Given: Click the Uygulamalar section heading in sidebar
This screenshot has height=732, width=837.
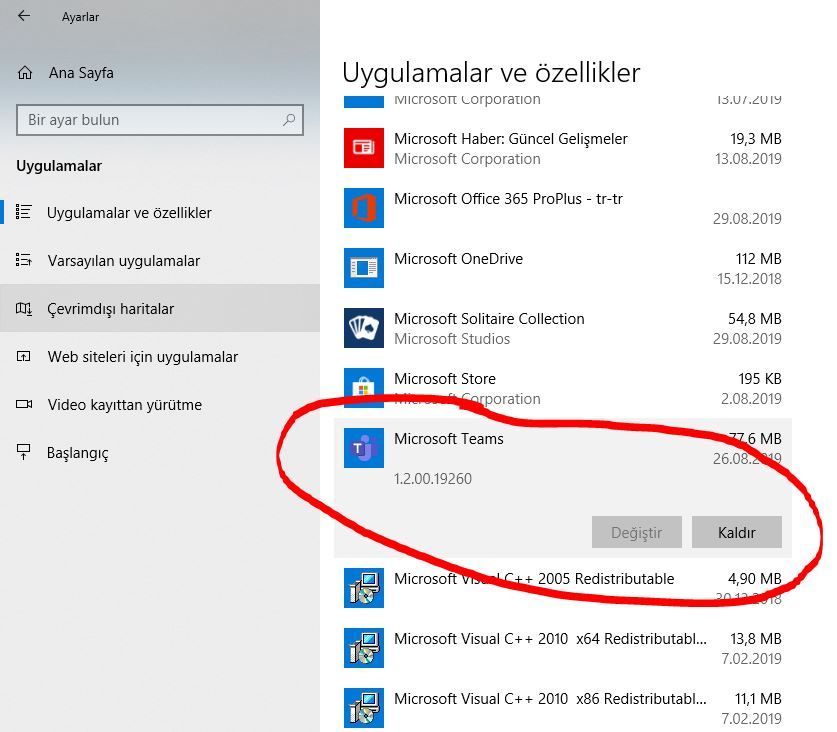Looking at the screenshot, I should tap(59, 166).
